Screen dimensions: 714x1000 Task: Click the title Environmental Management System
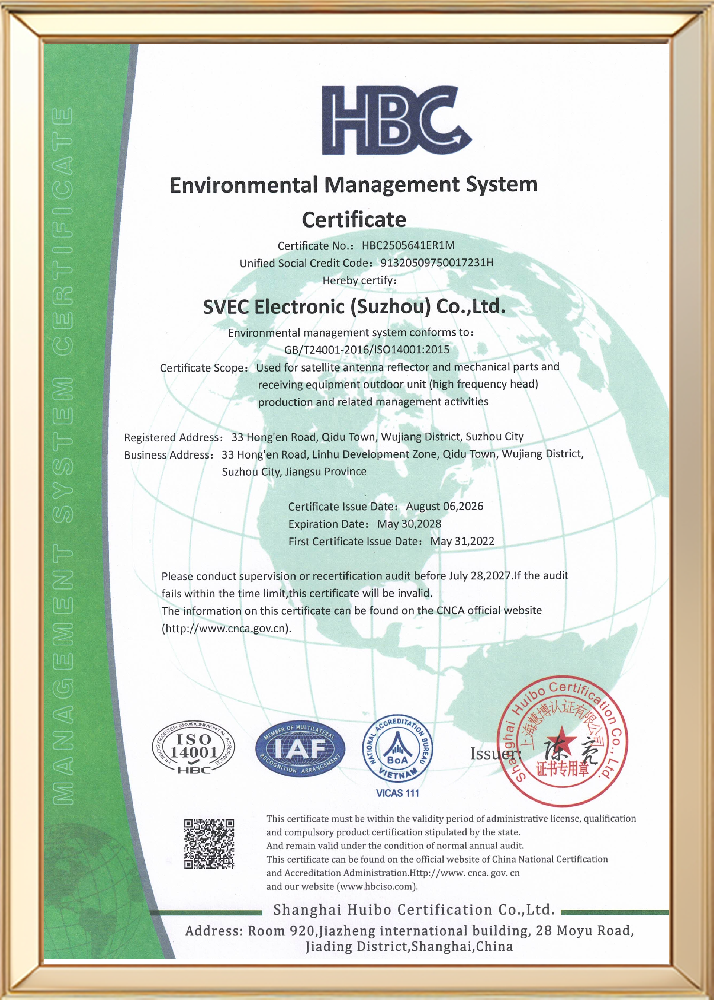(354, 185)
